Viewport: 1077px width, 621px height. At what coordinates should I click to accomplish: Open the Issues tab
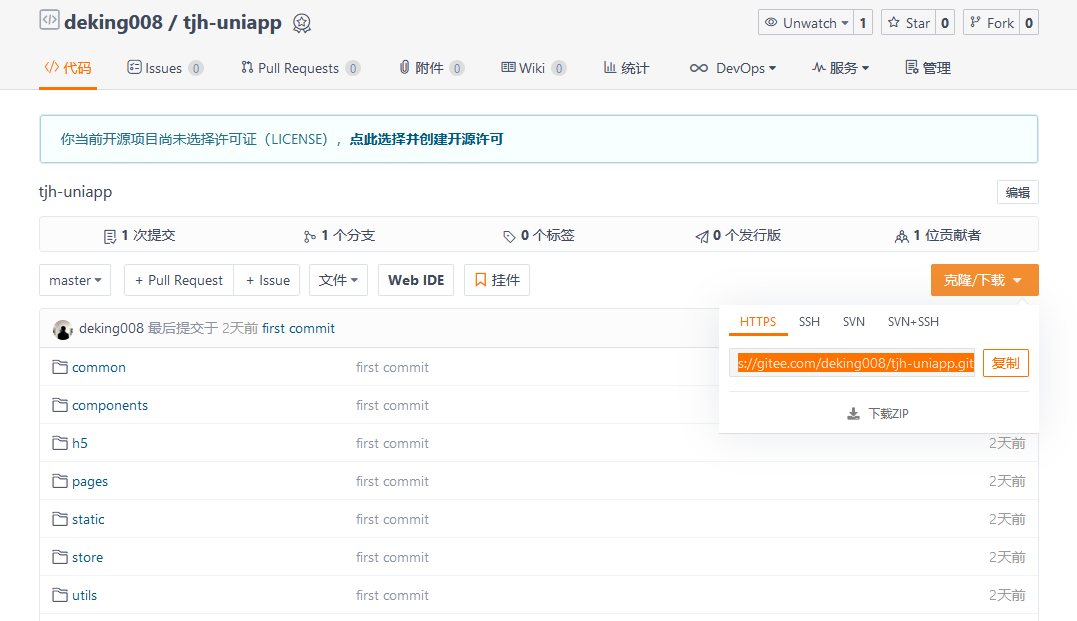click(165, 68)
